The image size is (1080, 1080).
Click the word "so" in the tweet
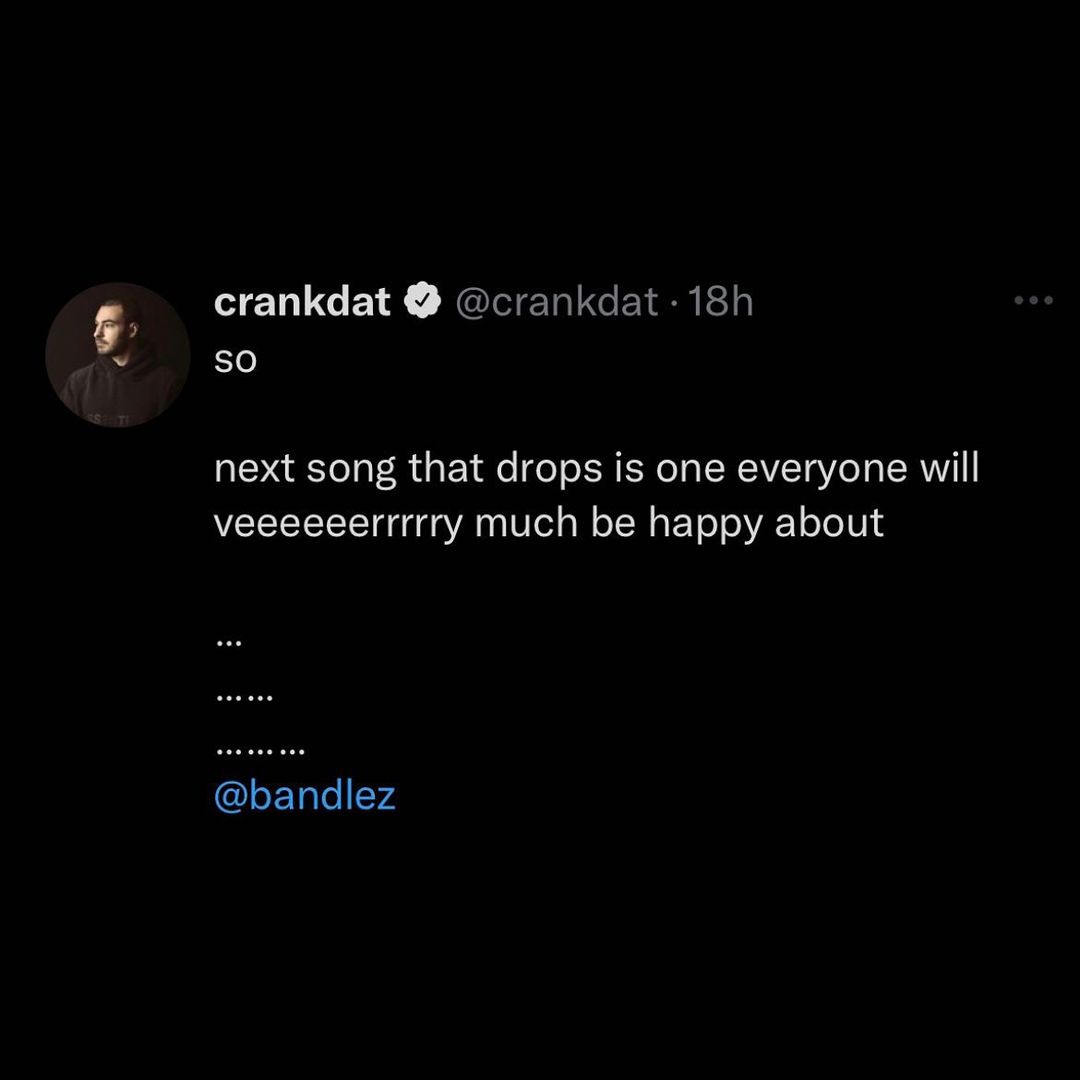coord(236,360)
